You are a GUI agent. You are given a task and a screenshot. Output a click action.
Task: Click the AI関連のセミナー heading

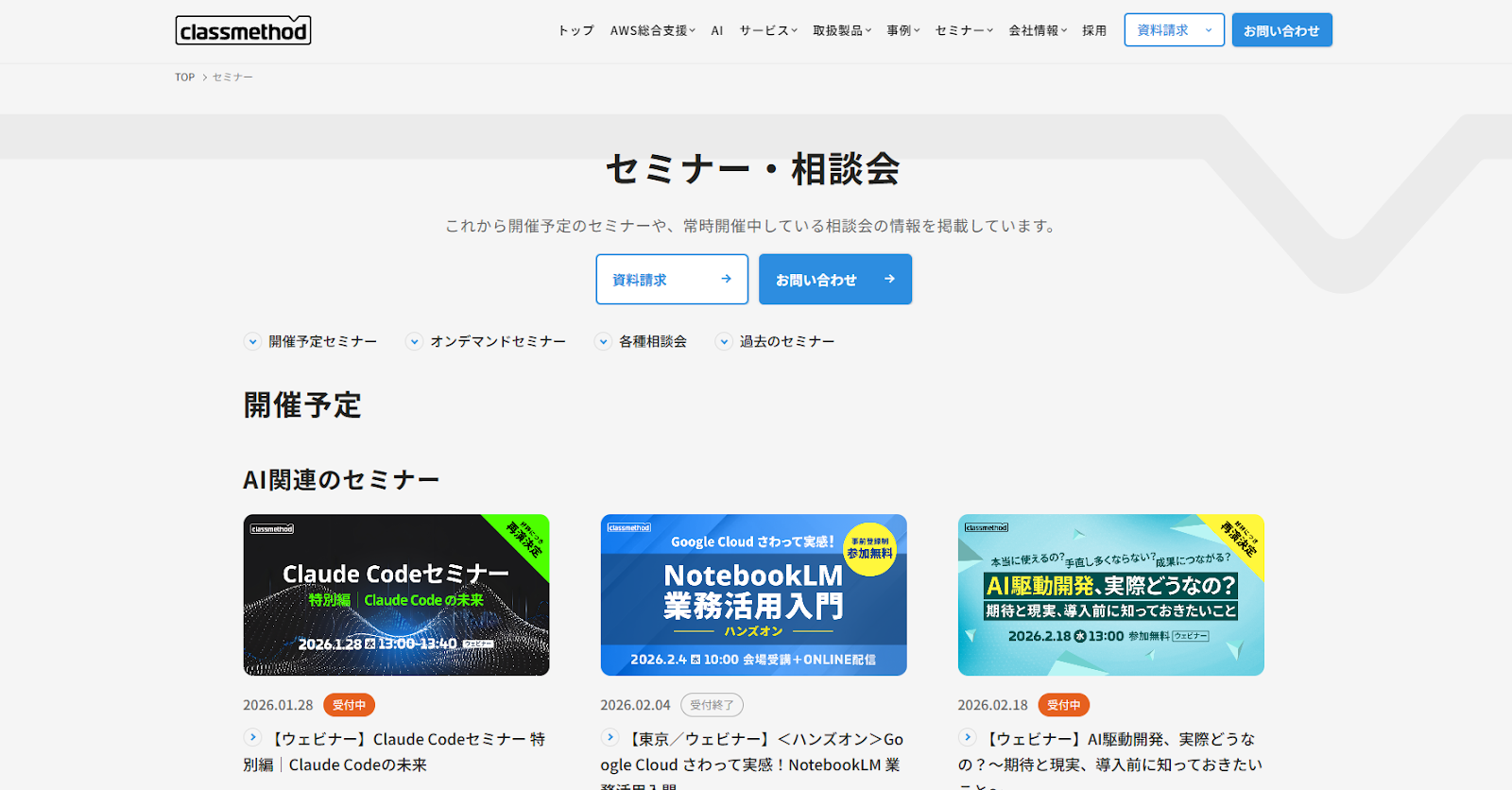coord(341,480)
